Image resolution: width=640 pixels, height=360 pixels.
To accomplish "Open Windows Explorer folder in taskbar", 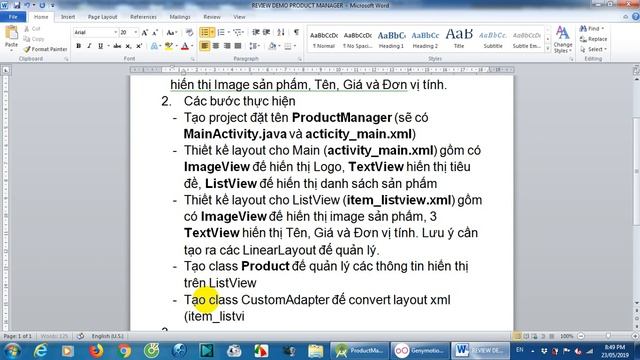I will (316, 351).
